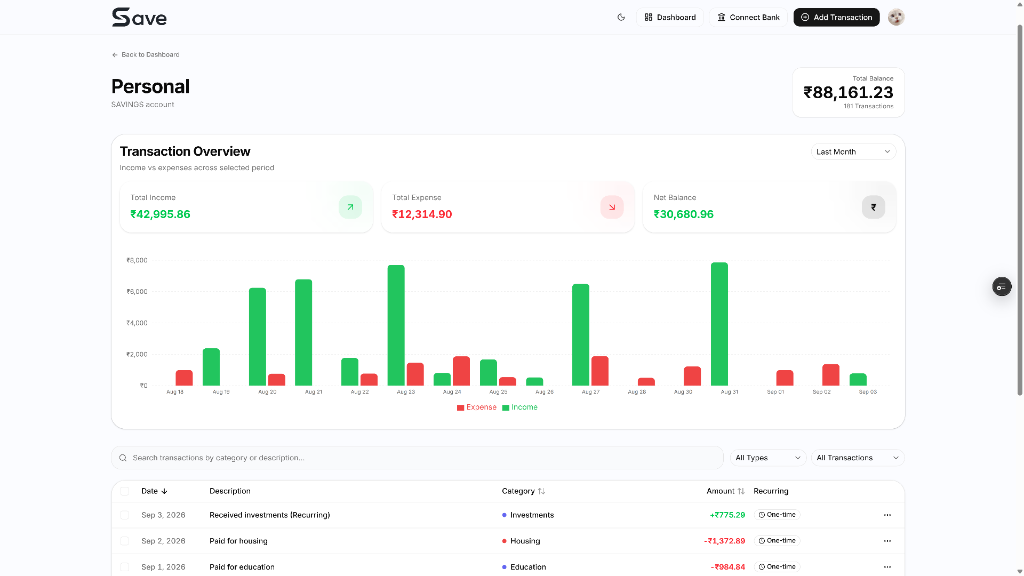Click the Net Balance rupee icon
Screen dimensions: 1024x576
click(873, 207)
